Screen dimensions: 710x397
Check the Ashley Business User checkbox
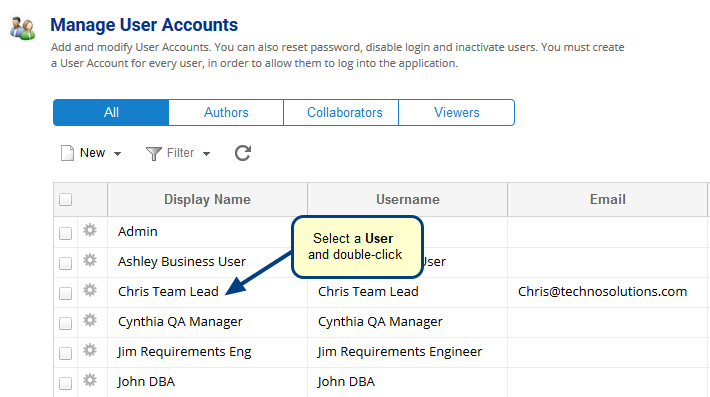pyautogui.click(x=66, y=263)
